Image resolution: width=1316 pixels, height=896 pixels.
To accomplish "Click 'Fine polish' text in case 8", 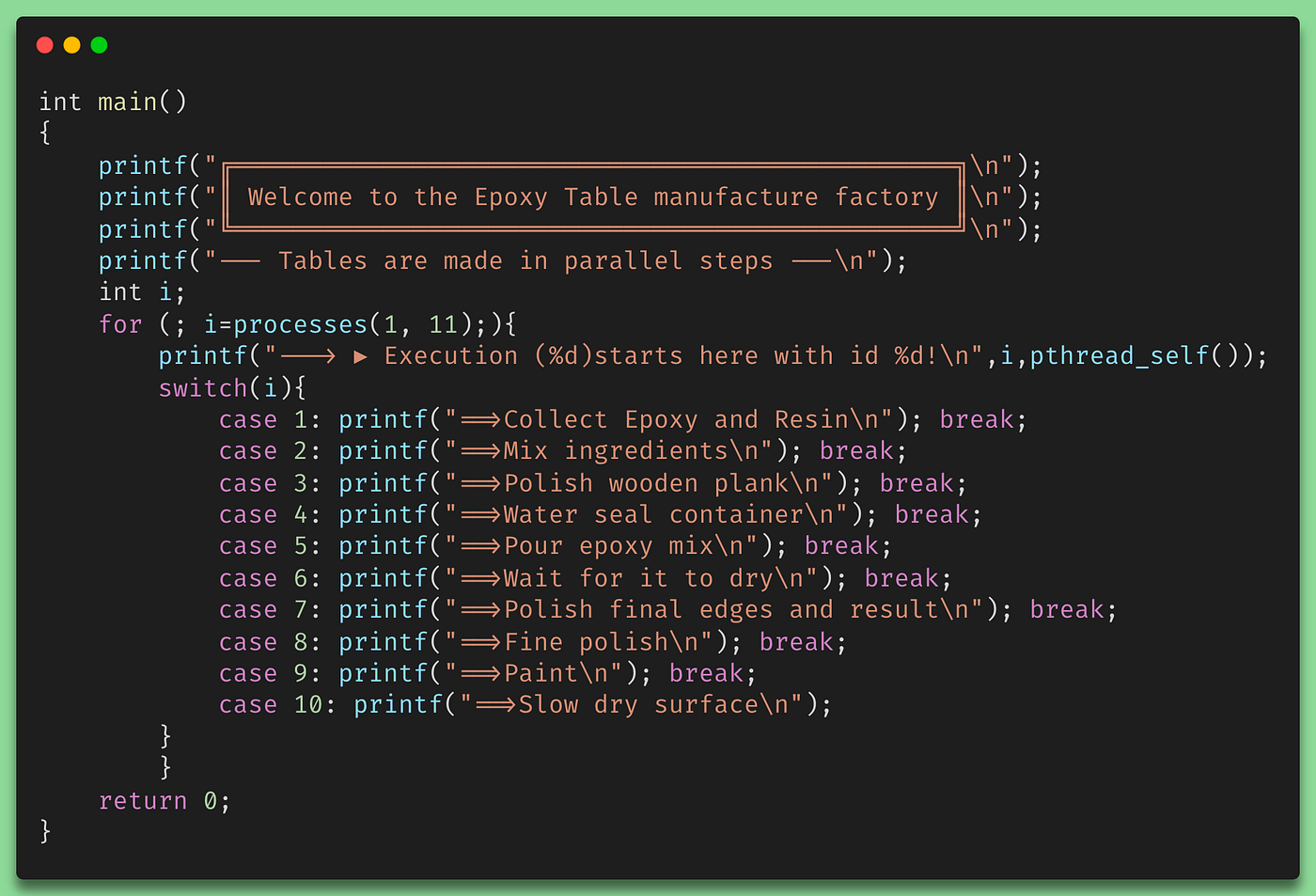I will (586, 642).
